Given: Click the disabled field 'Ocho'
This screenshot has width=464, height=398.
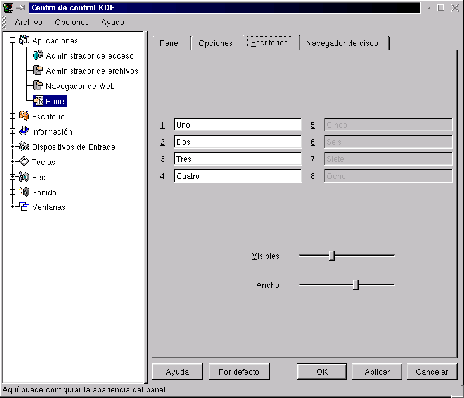Looking at the screenshot, I should click(x=388, y=176).
